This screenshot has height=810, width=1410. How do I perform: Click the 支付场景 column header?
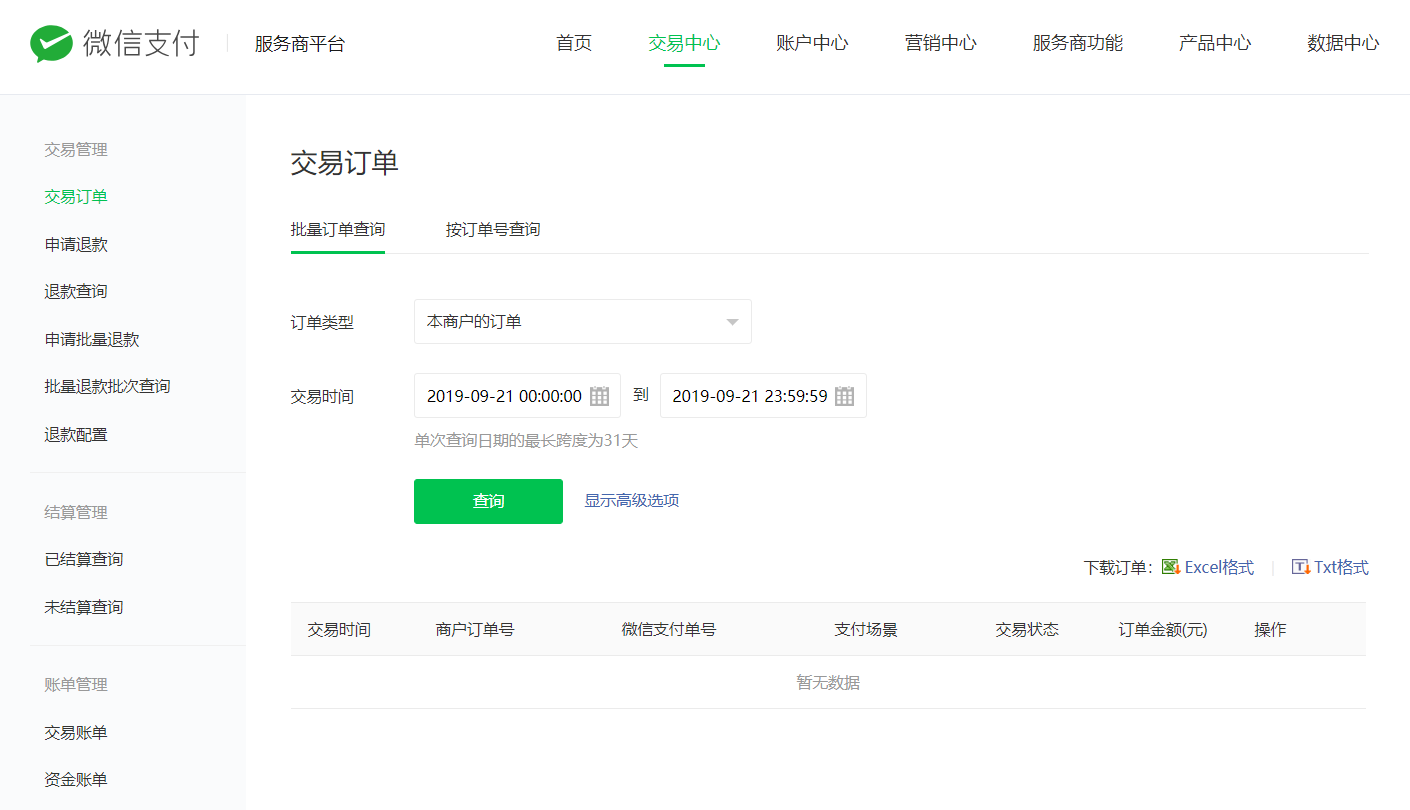pos(866,630)
